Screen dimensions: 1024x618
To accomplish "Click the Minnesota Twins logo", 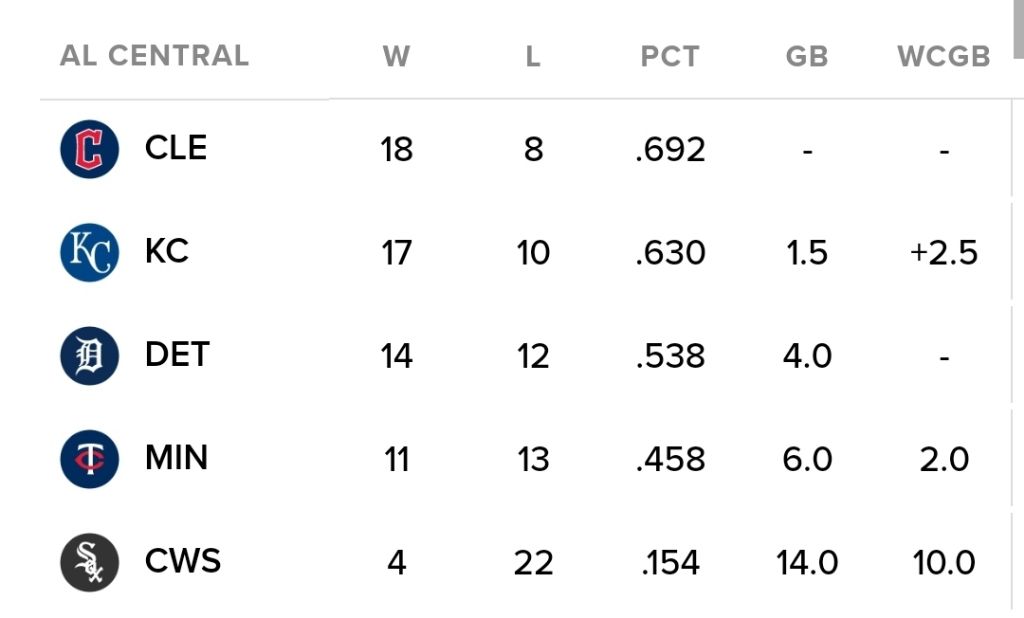I will [89, 459].
